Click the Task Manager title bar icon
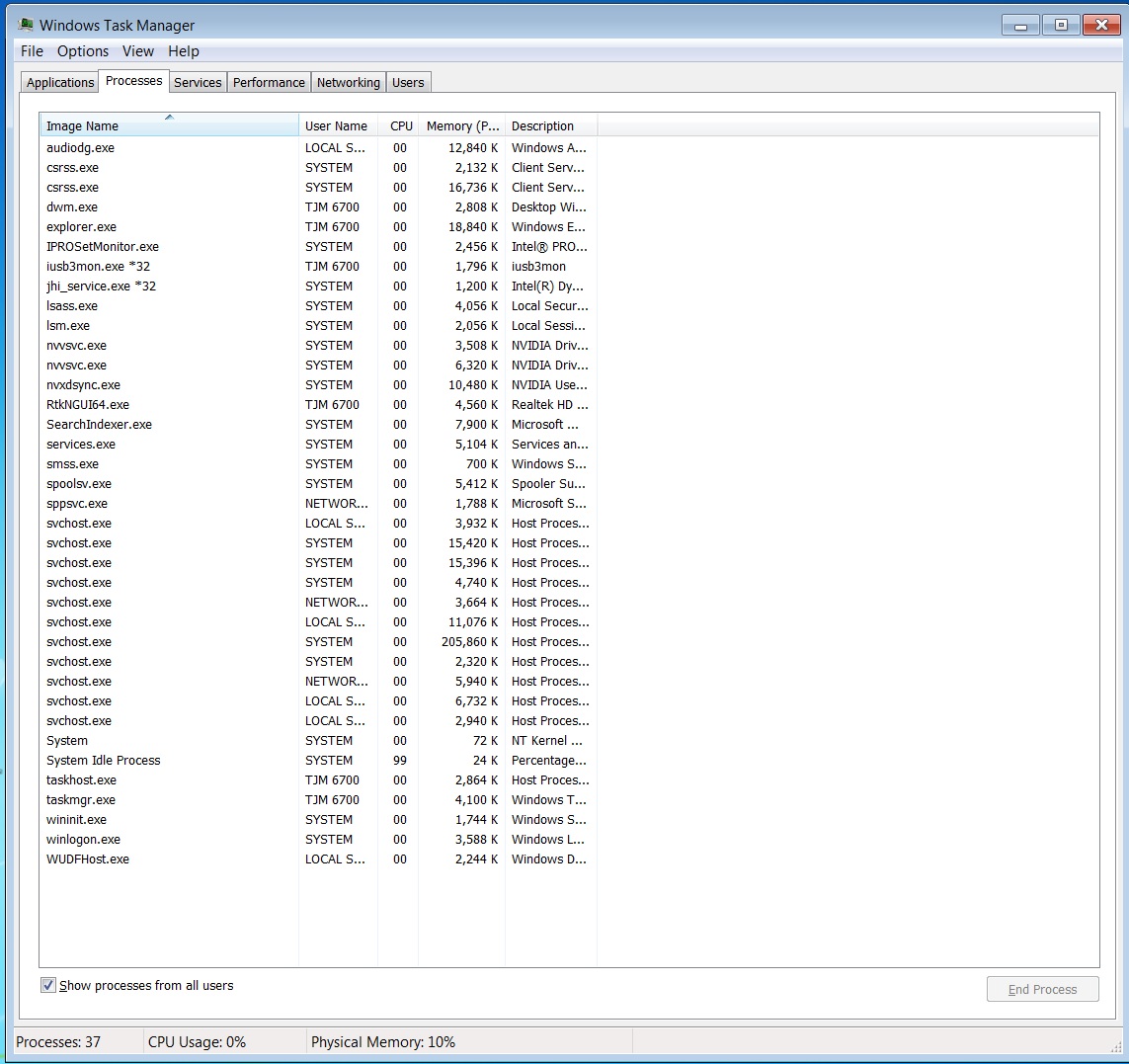This screenshot has width=1129, height=1064. pos(26,26)
